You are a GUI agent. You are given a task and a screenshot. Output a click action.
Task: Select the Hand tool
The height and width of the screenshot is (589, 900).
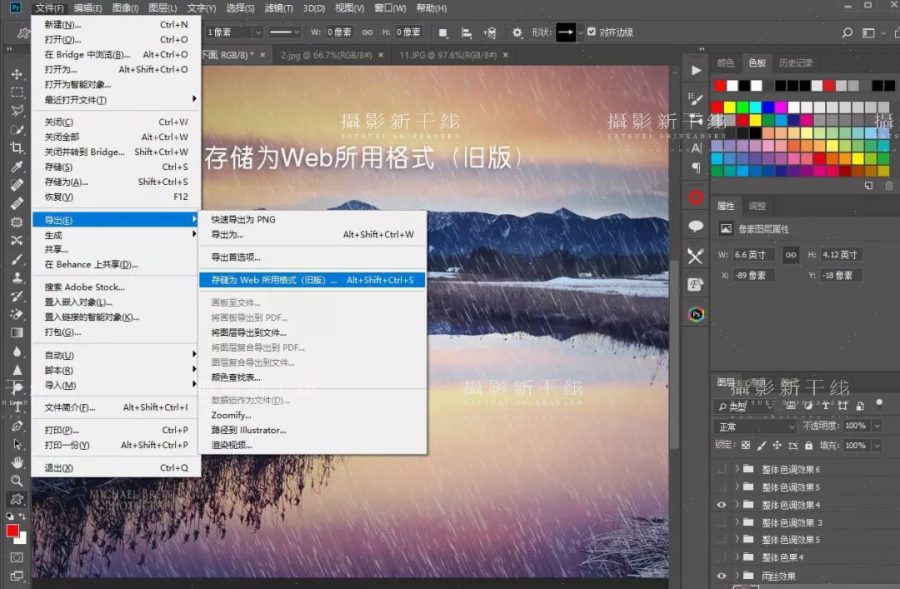[x=17, y=462]
